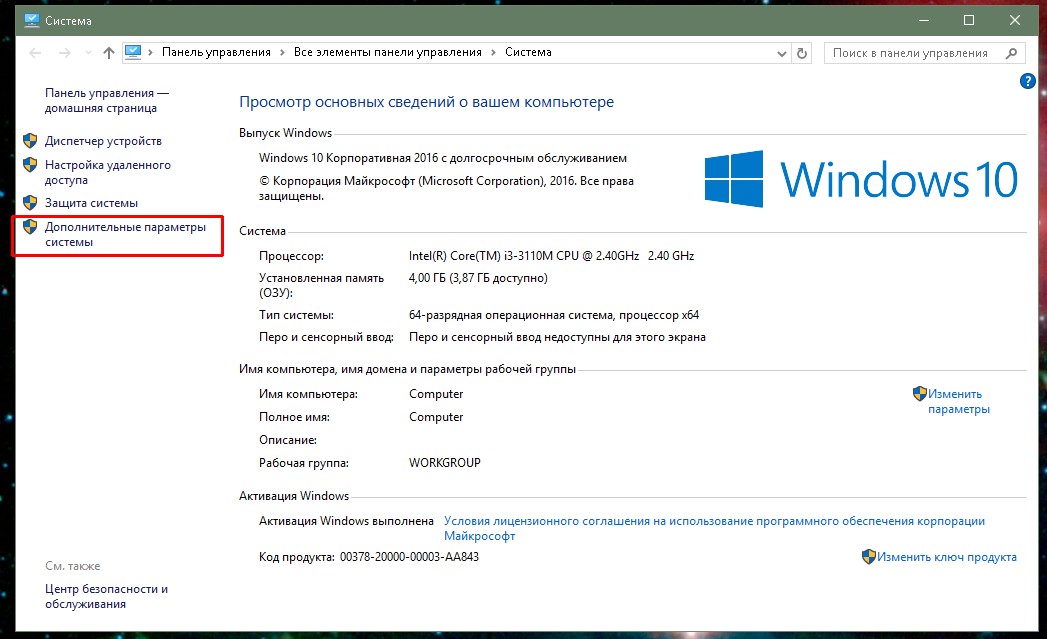Click the Поиск в панели управления field
Screen dimensions: 1047x639
pos(925,53)
